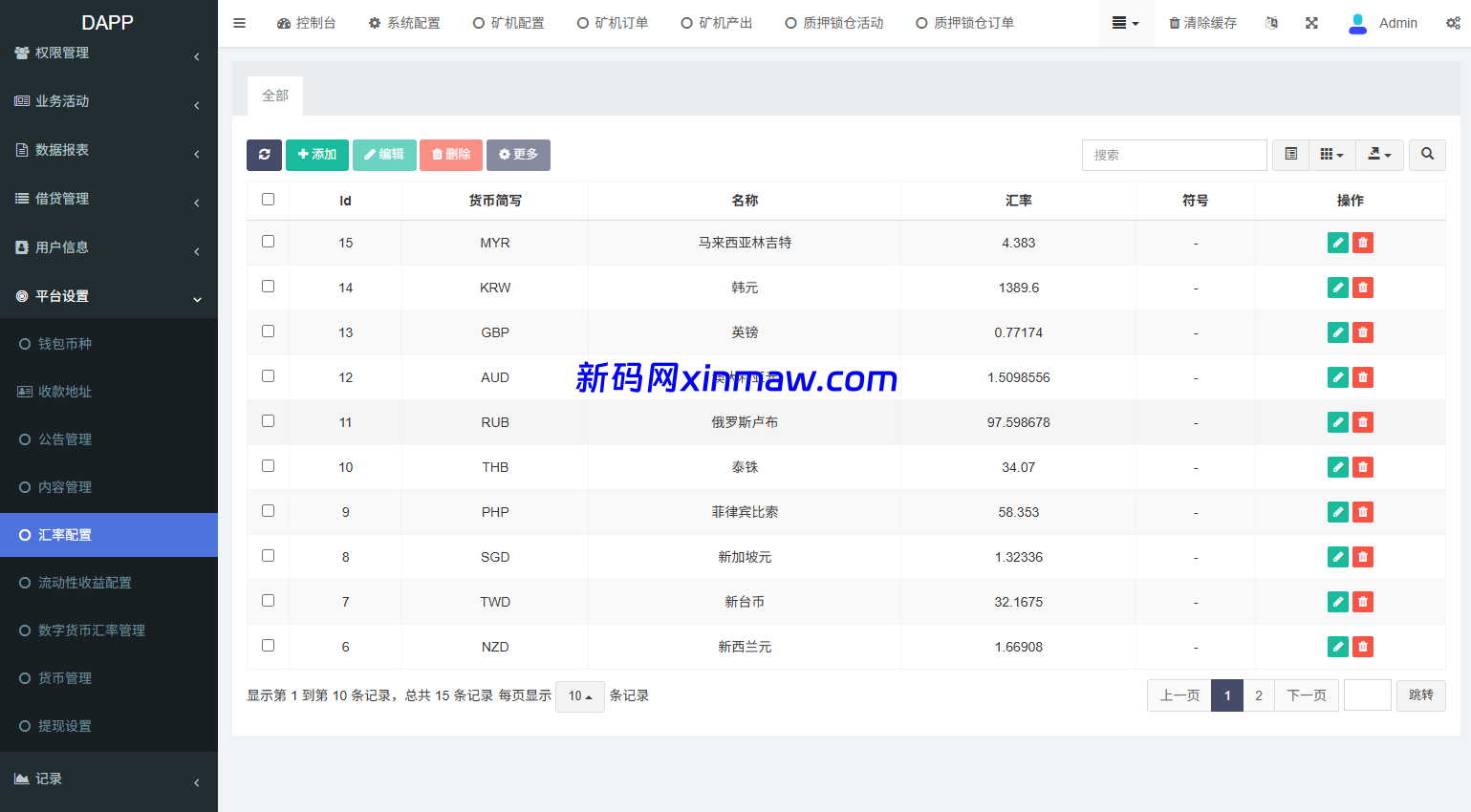
Task: Open the settings gears icon at top right
Action: pos(1453,23)
